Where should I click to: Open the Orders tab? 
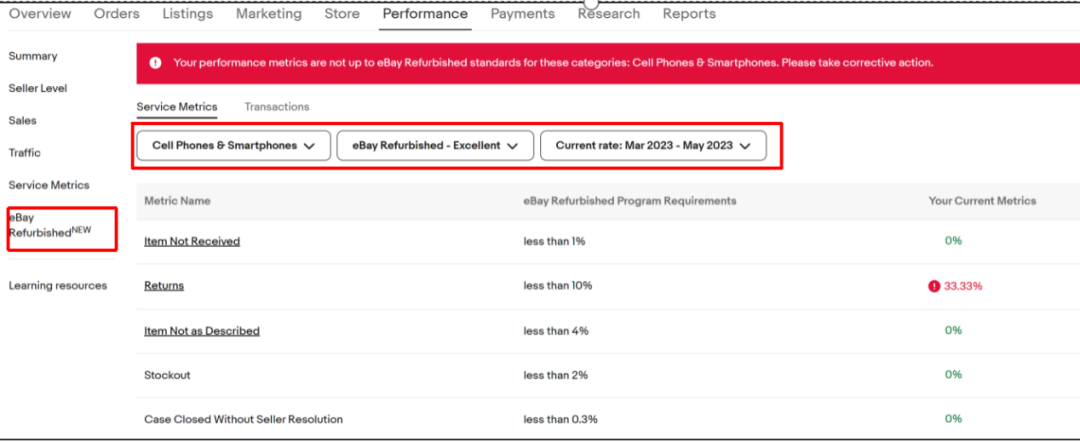click(x=117, y=14)
